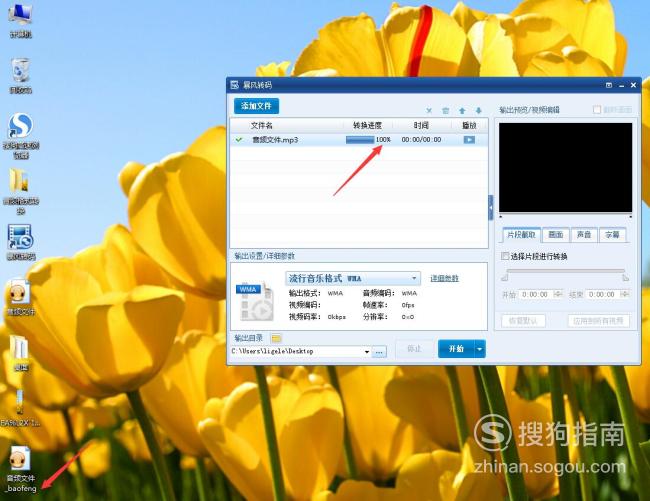The height and width of the screenshot is (501, 650).
Task: Minimize the 暴风转码 window
Action: point(621,85)
